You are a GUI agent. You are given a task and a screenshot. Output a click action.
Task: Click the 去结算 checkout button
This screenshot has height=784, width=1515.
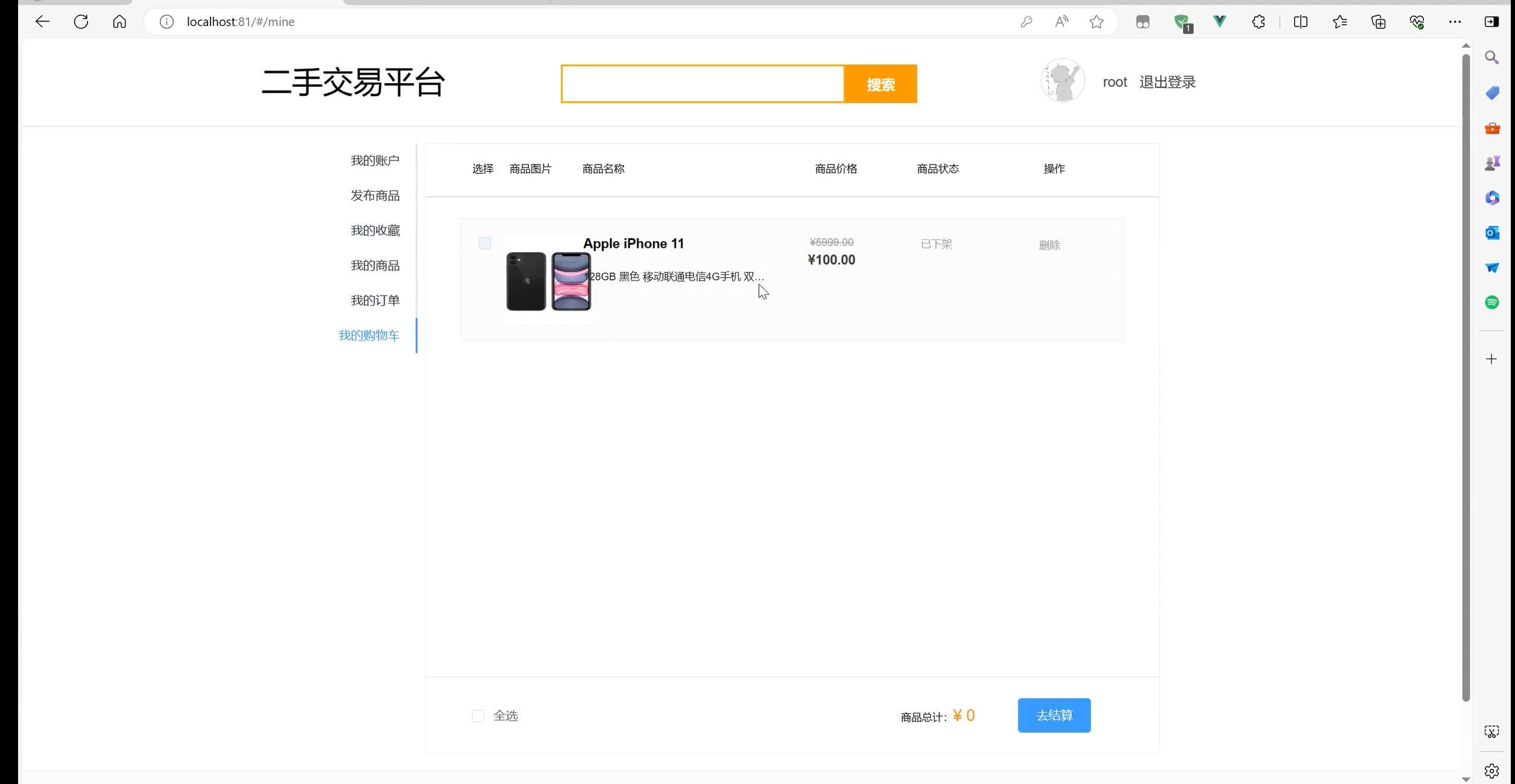pos(1054,715)
